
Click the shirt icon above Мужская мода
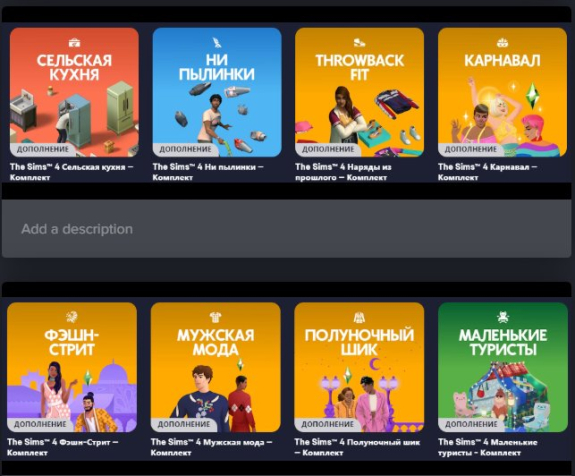point(215,317)
